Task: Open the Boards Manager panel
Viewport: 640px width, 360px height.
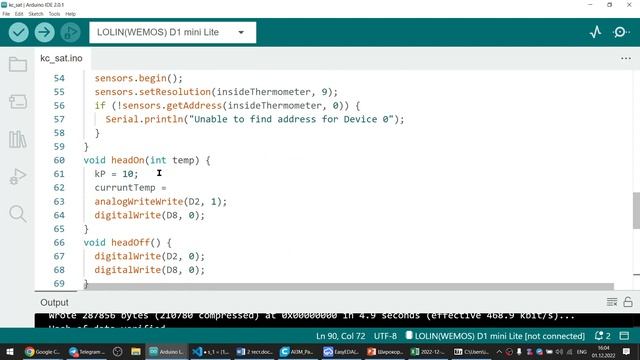Action: 18,102
